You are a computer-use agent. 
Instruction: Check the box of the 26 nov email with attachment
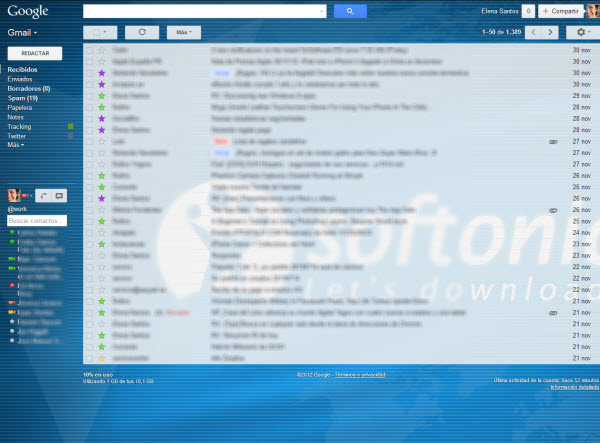(x=90, y=210)
